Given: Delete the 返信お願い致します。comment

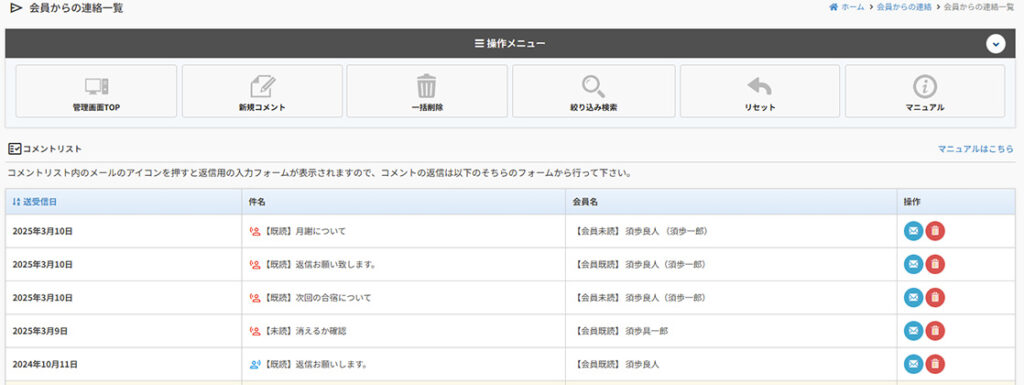Looking at the screenshot, I should point(935,264).
